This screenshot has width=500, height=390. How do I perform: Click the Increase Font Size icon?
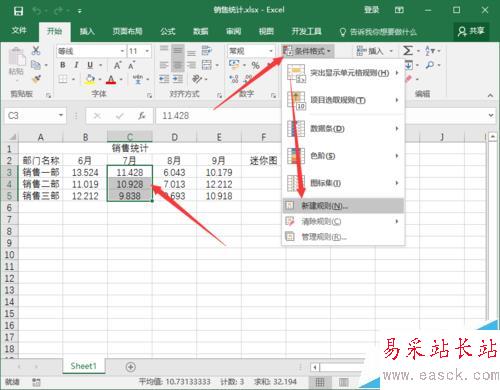(117, 65)
